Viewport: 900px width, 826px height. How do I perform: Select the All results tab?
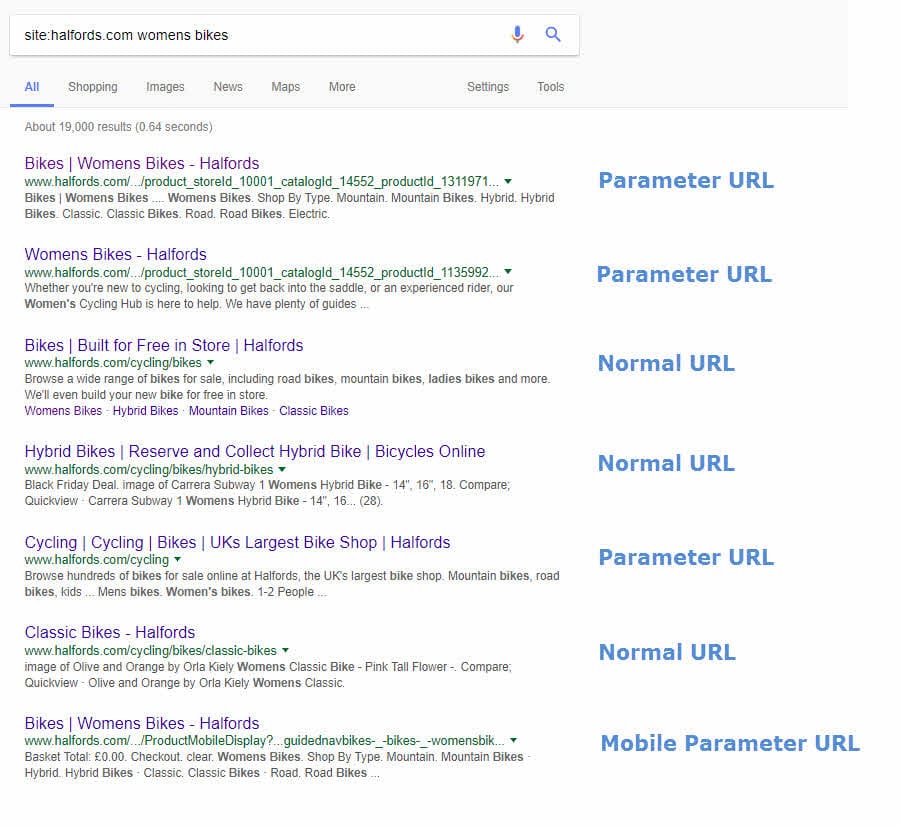[32, 87]
